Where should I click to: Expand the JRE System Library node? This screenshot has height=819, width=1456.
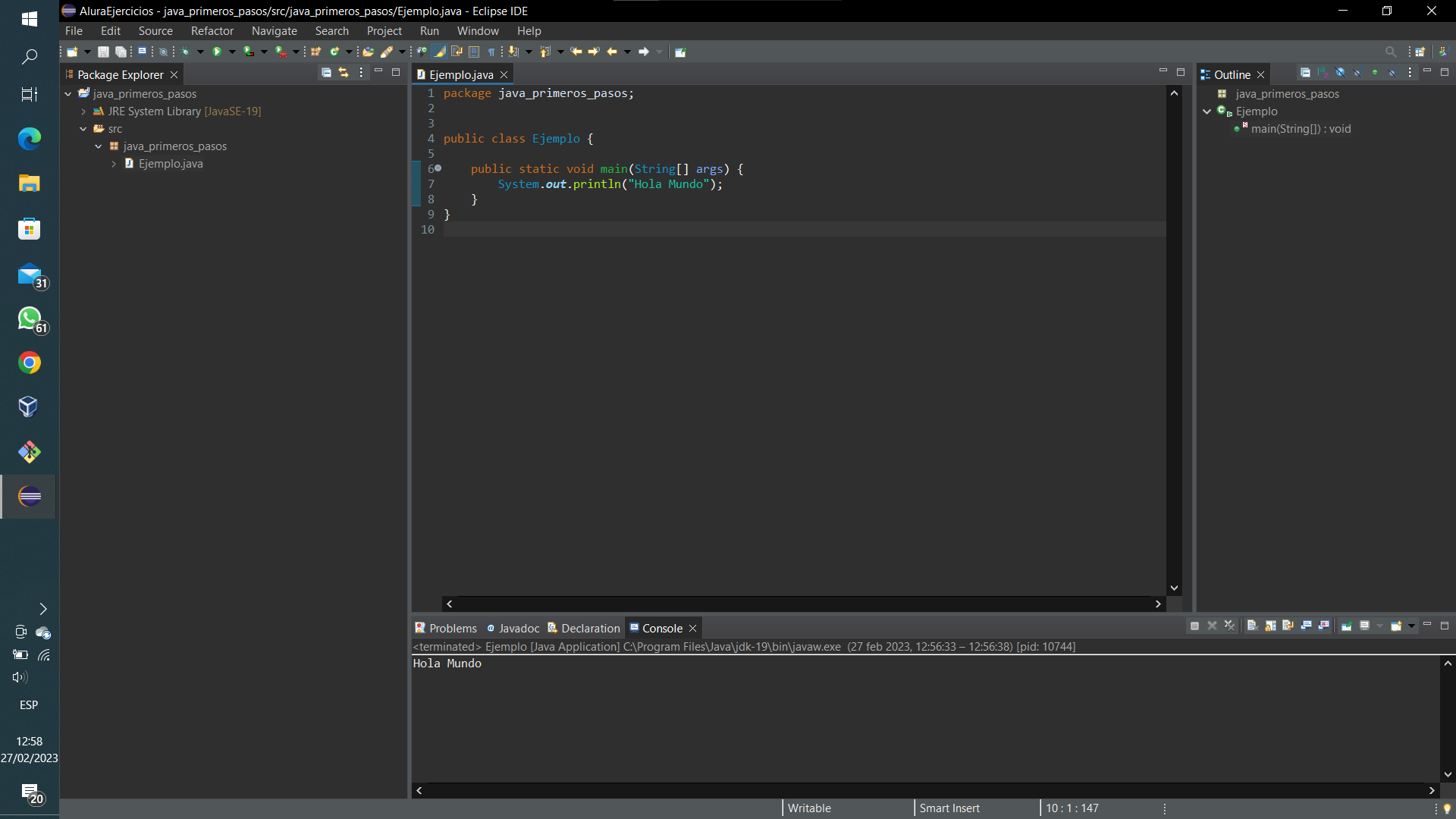click(x=83, y=111)
